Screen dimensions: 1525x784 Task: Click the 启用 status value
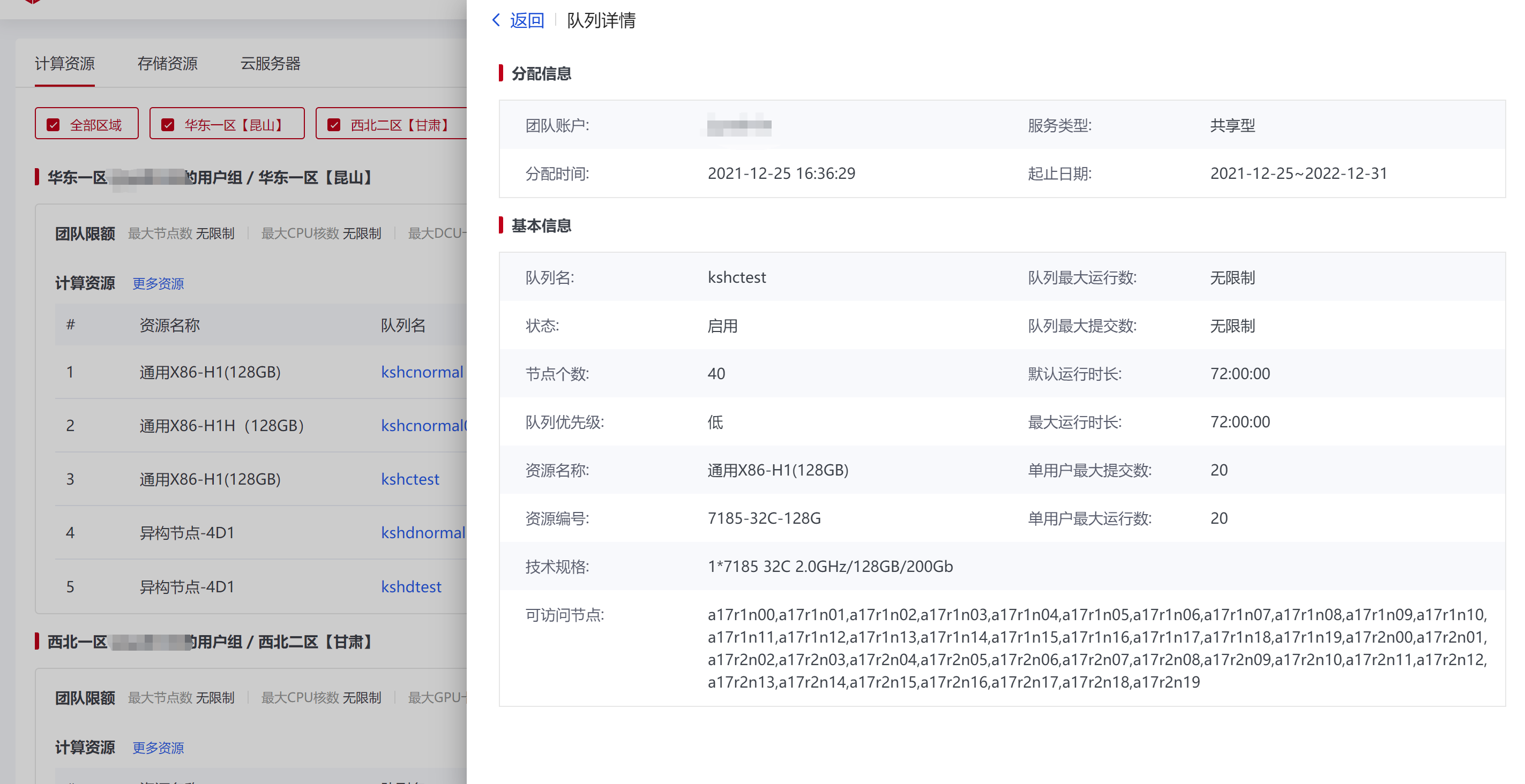pos(723,326)
